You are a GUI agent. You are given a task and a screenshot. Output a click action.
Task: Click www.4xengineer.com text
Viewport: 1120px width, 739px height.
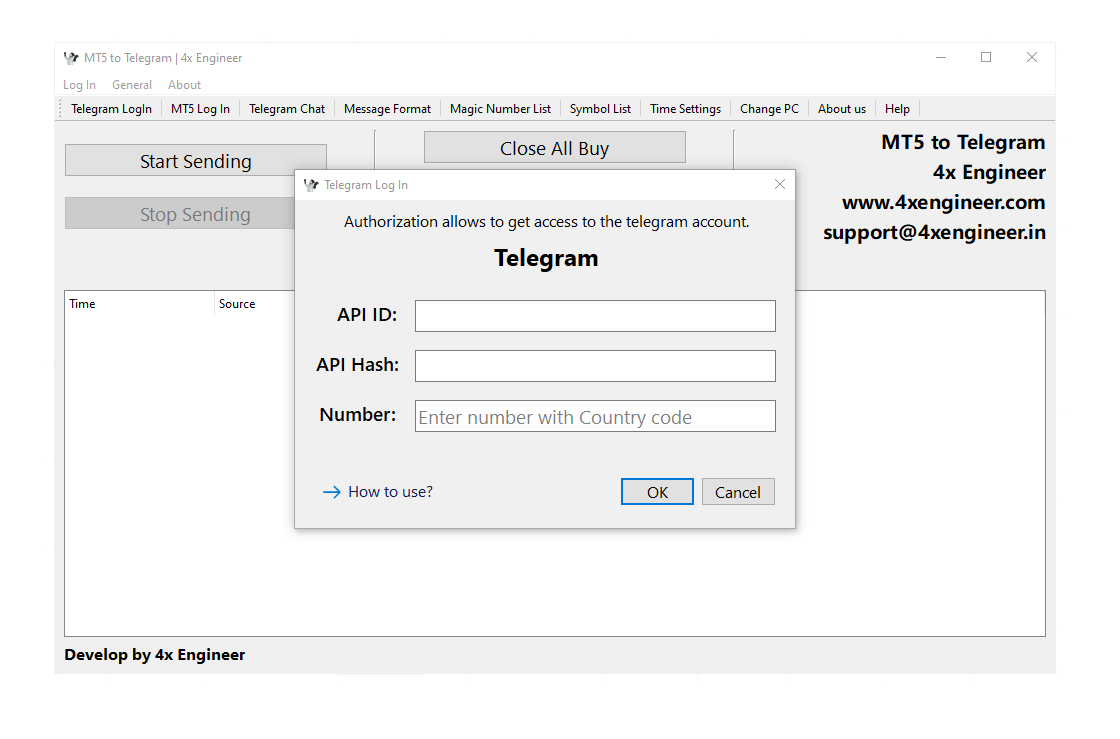(x=944, y=202)
